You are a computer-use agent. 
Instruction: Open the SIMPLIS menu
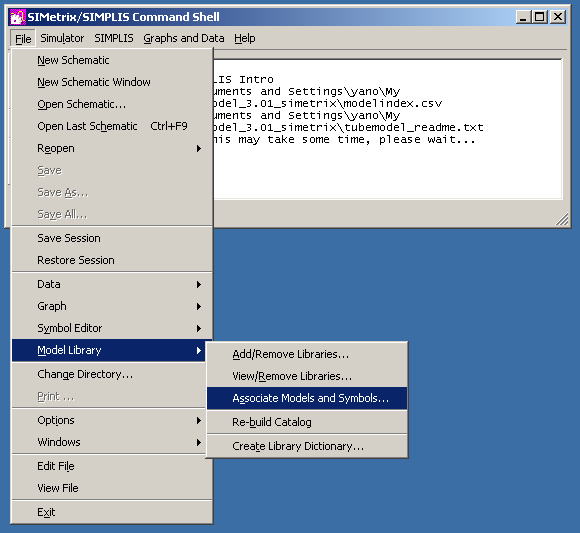[x=114, y=38]
